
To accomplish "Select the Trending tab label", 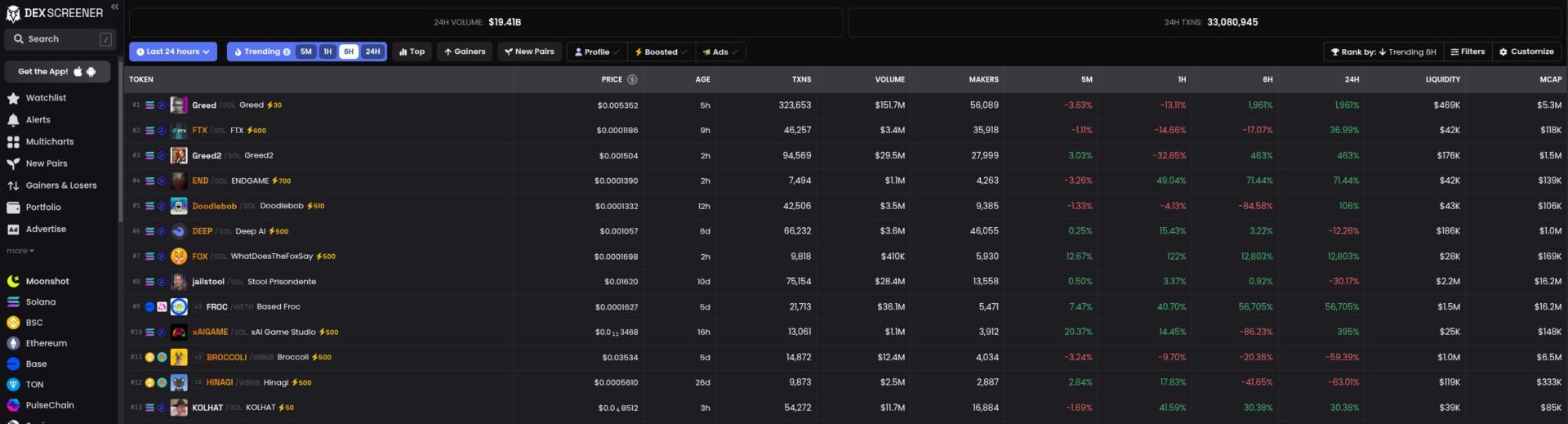I will pos(262,51).
